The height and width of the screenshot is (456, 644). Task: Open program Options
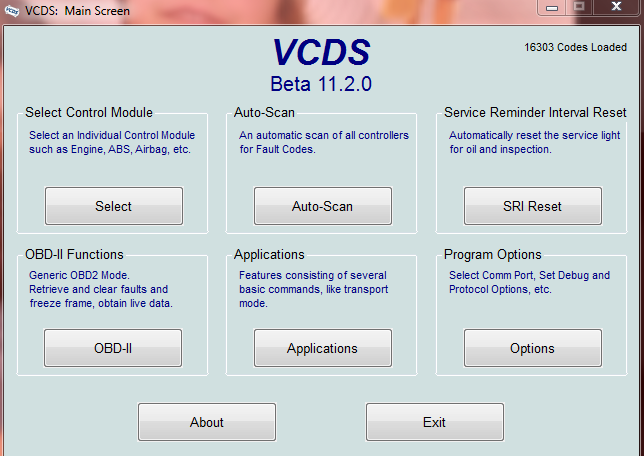point(533,348)
